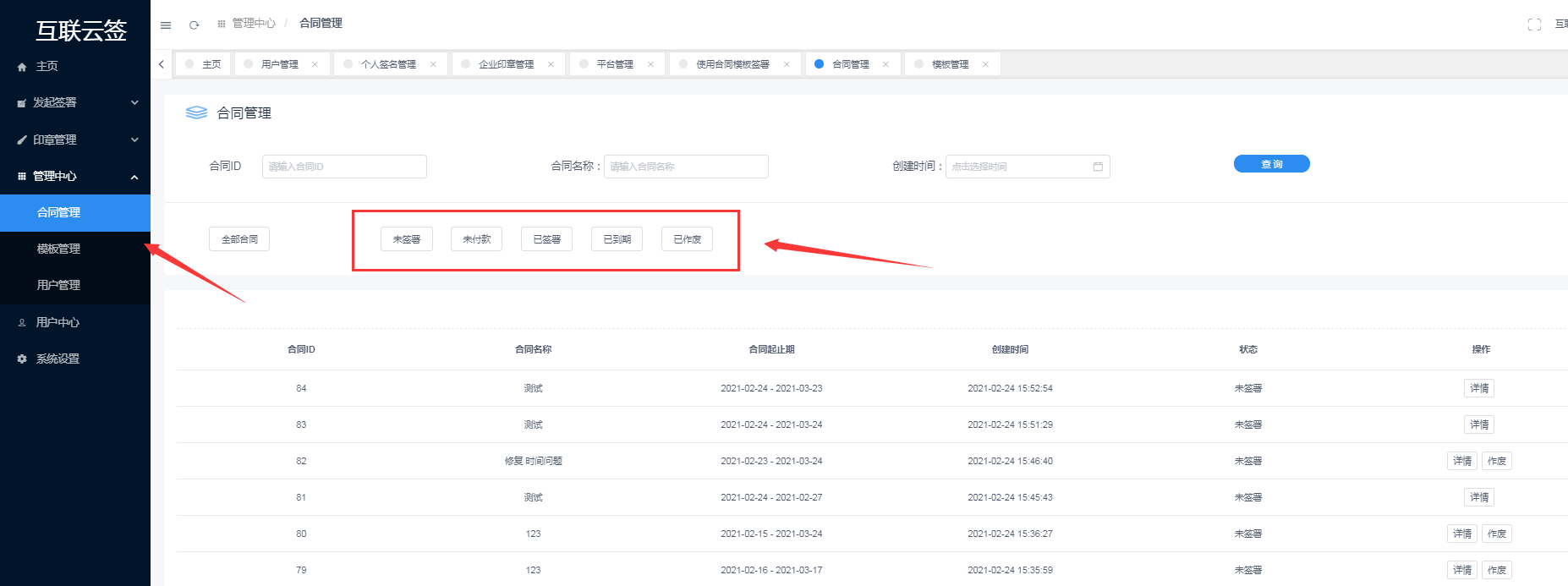The image size is (1568, 586).
Task: Open 详情 for contract 82
Action: [x=1462, y=461]
